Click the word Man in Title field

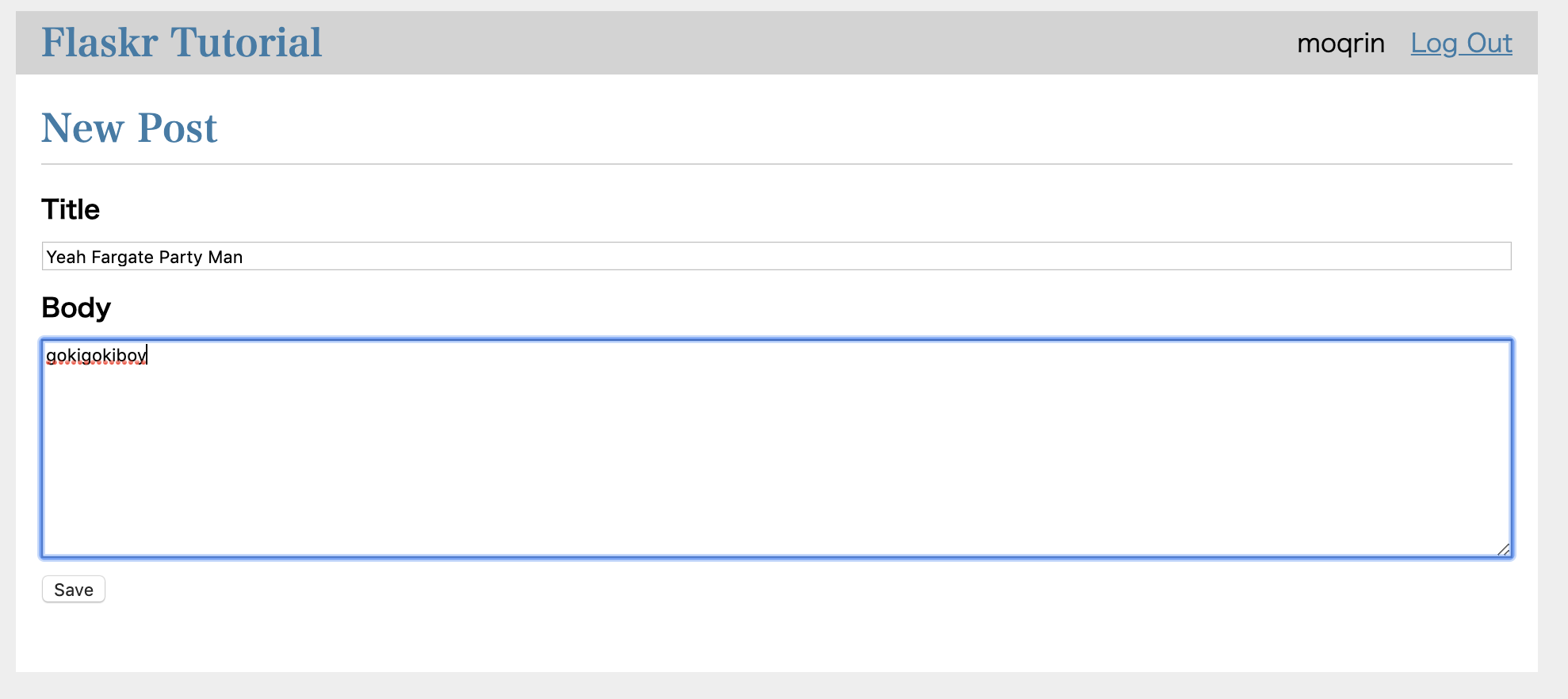225,257
